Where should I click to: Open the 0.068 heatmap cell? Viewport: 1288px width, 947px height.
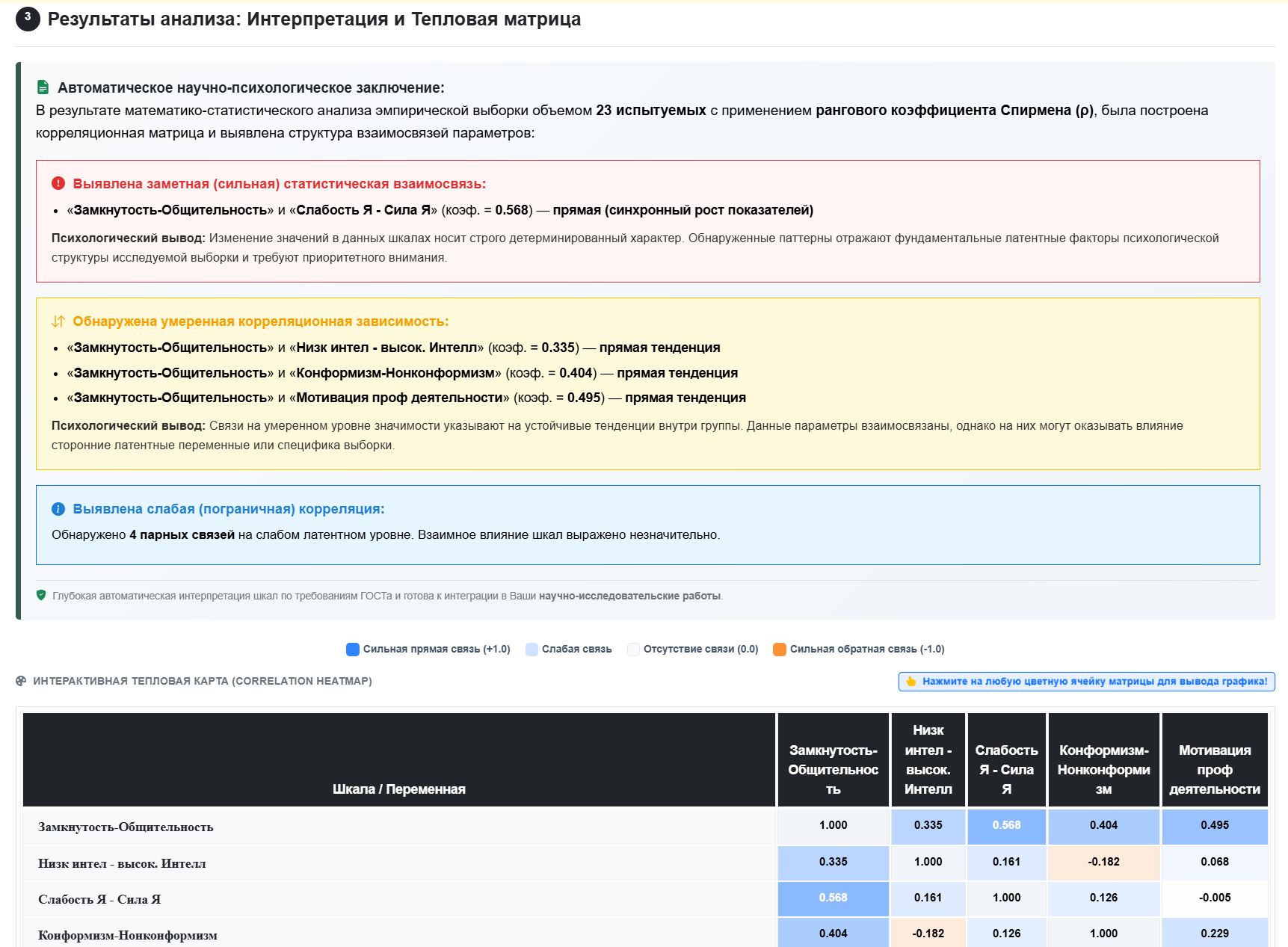pyautogui.click(x=1215, y=863)
